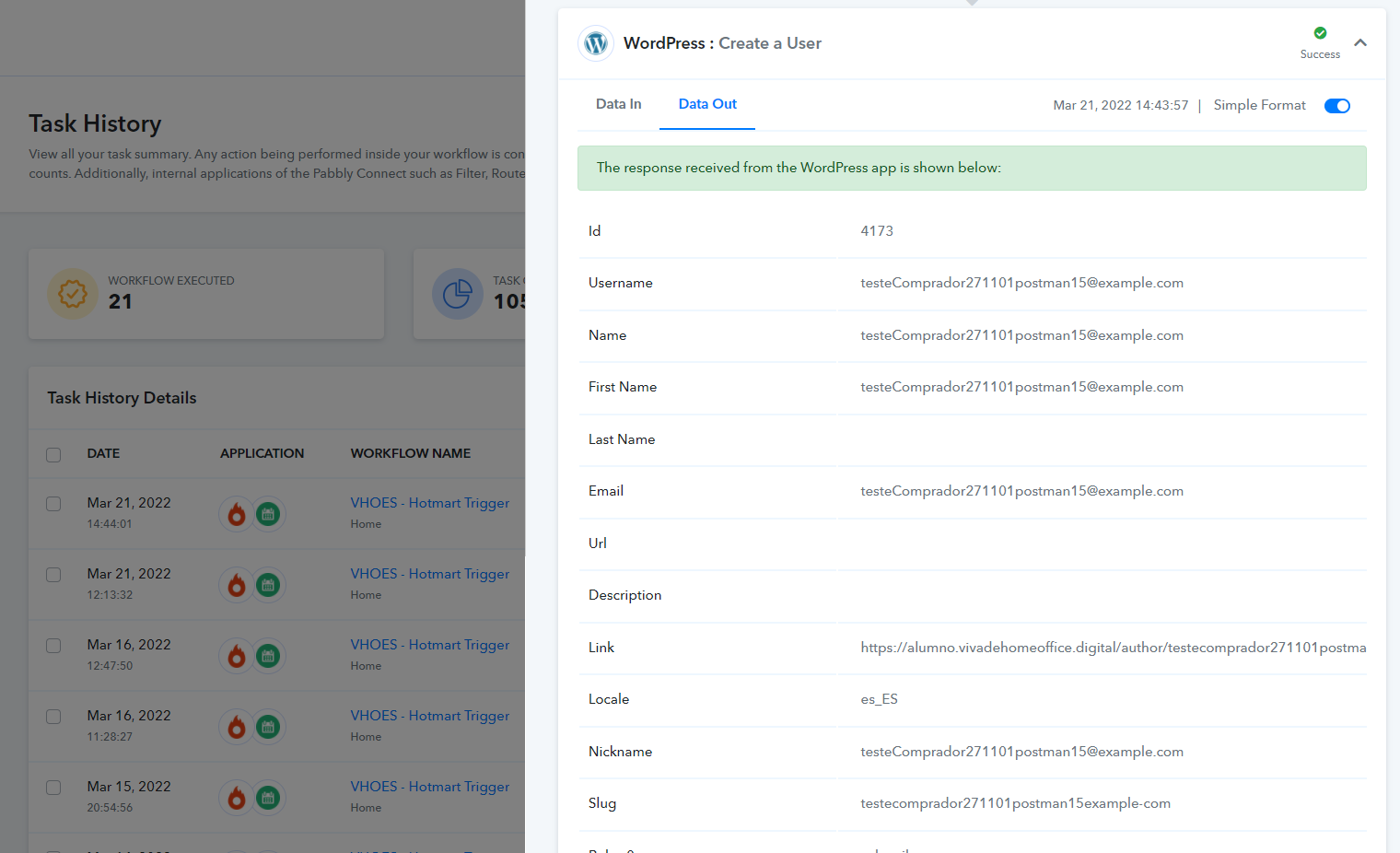Click the green app icon in 11:28:27 row
Screen dimensions: 1400x853
(268, 727)
